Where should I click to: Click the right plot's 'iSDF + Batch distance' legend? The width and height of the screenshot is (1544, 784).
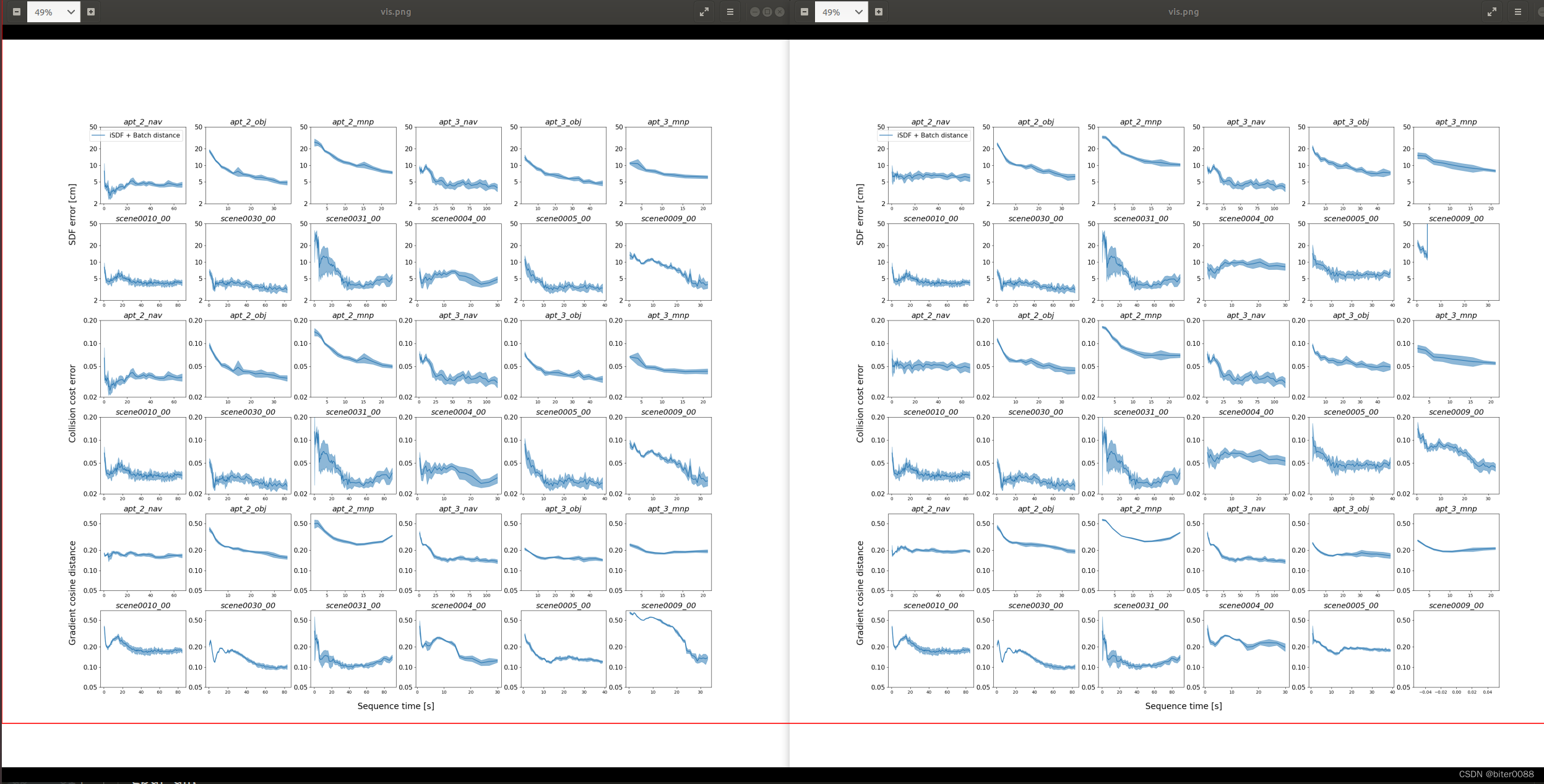[924, 135]
